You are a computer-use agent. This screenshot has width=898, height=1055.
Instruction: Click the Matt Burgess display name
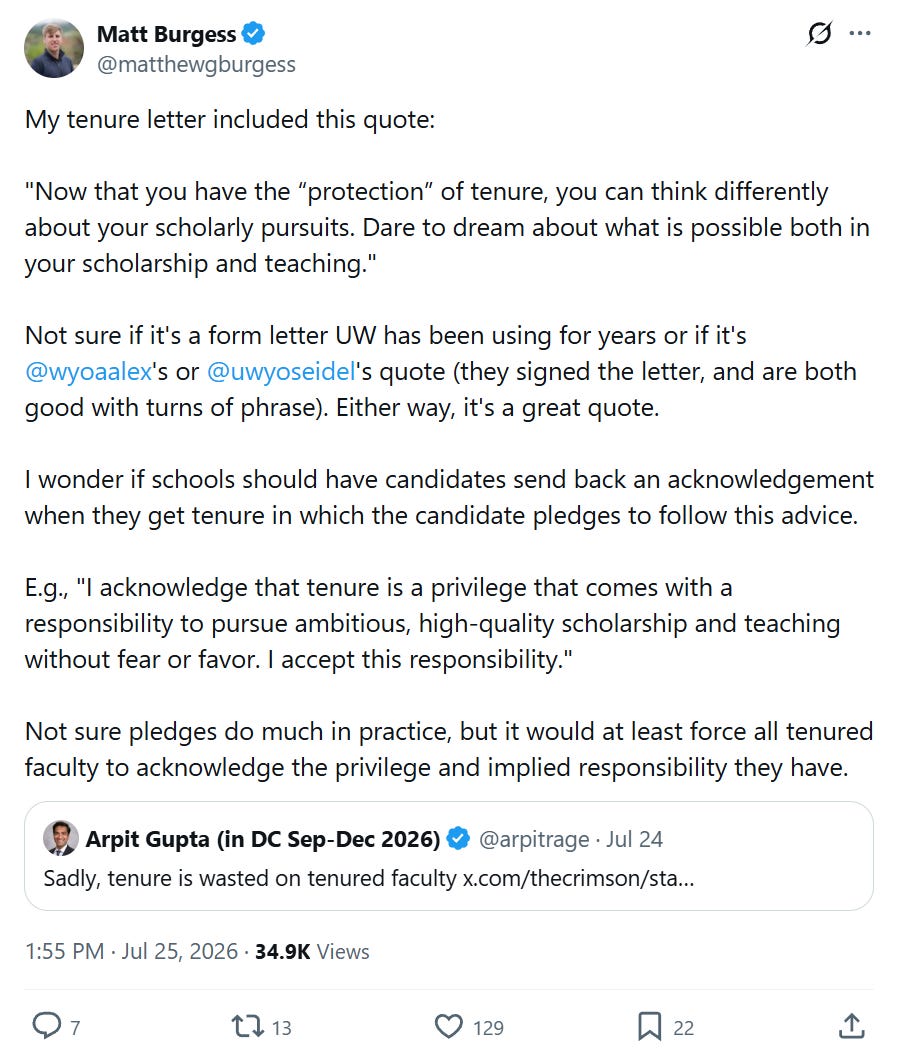click(x=166, y=34)
